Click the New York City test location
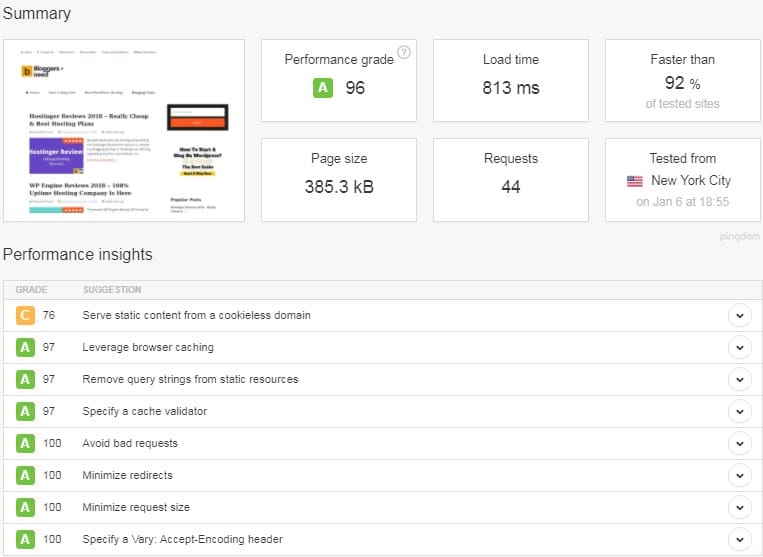763x557 pixels. click(x=691, y=180)
